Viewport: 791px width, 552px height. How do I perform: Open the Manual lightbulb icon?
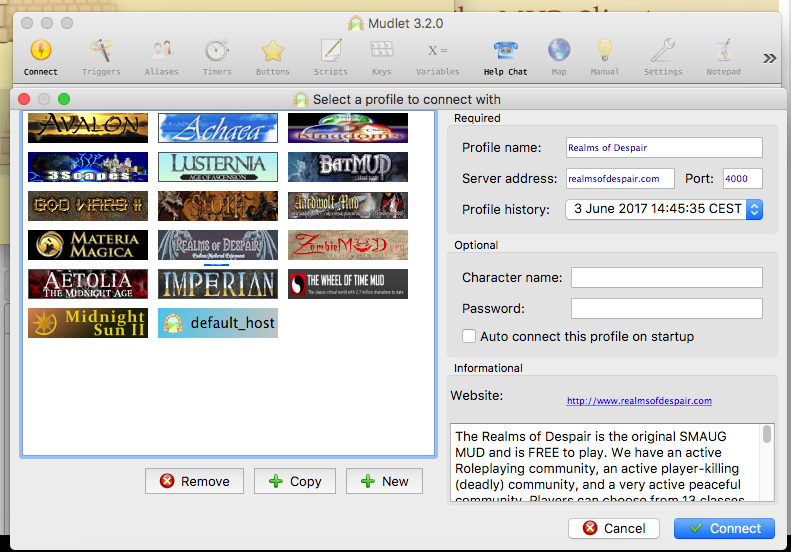coord(605,50)
